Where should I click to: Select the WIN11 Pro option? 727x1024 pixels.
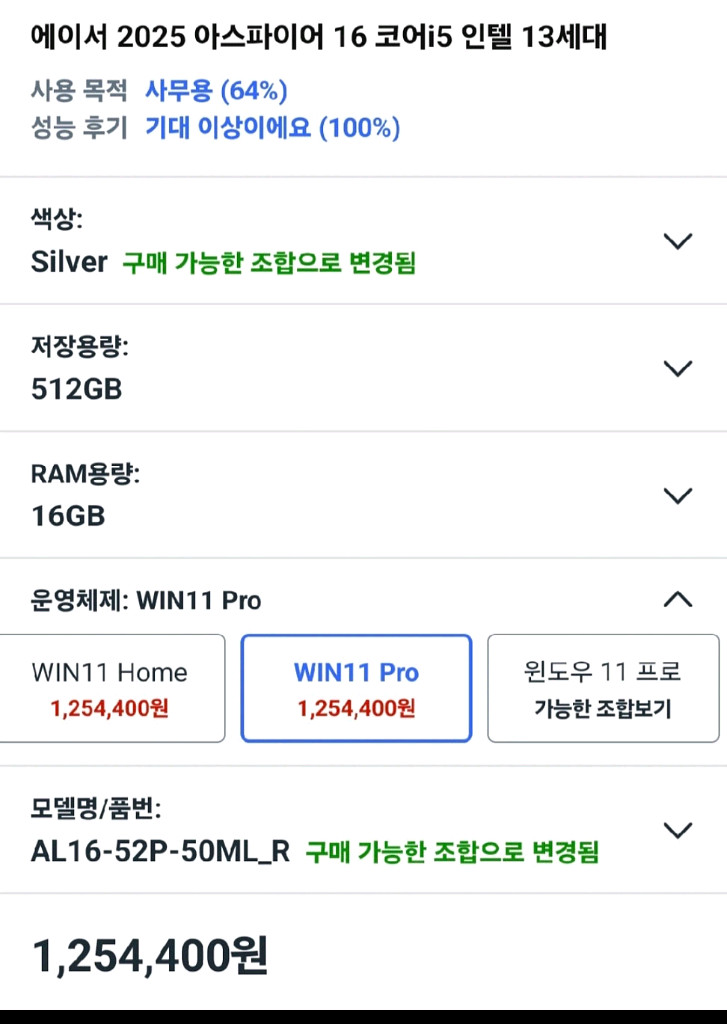coord(356,687)
